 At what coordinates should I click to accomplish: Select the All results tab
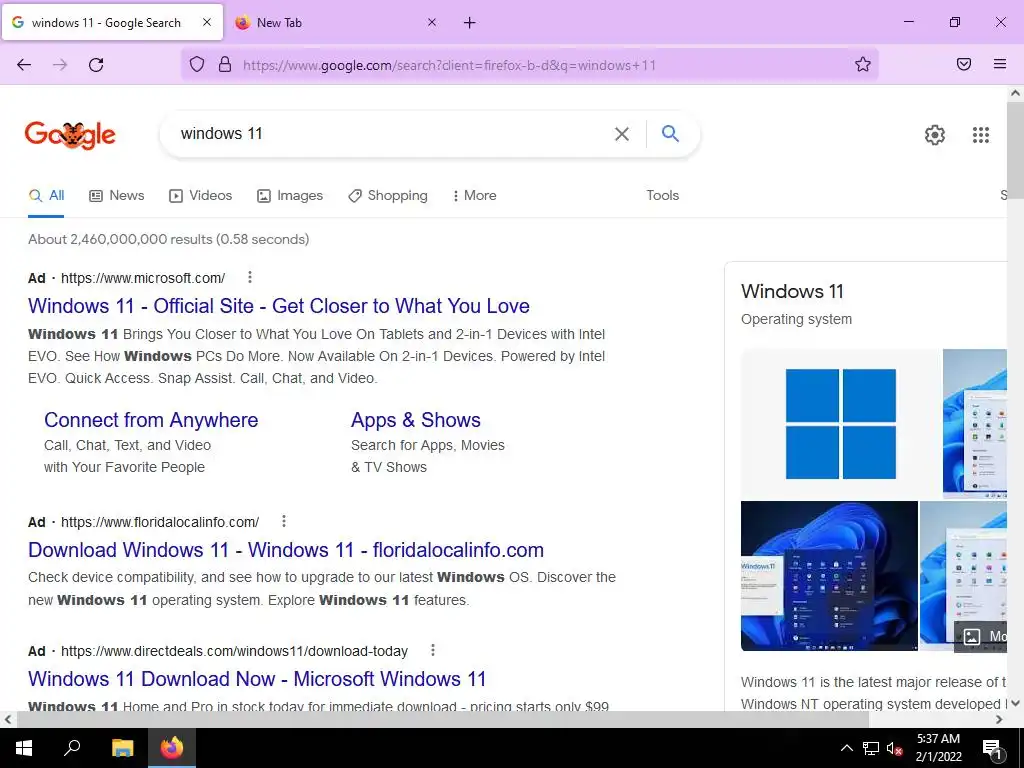[x=46, y=195]
